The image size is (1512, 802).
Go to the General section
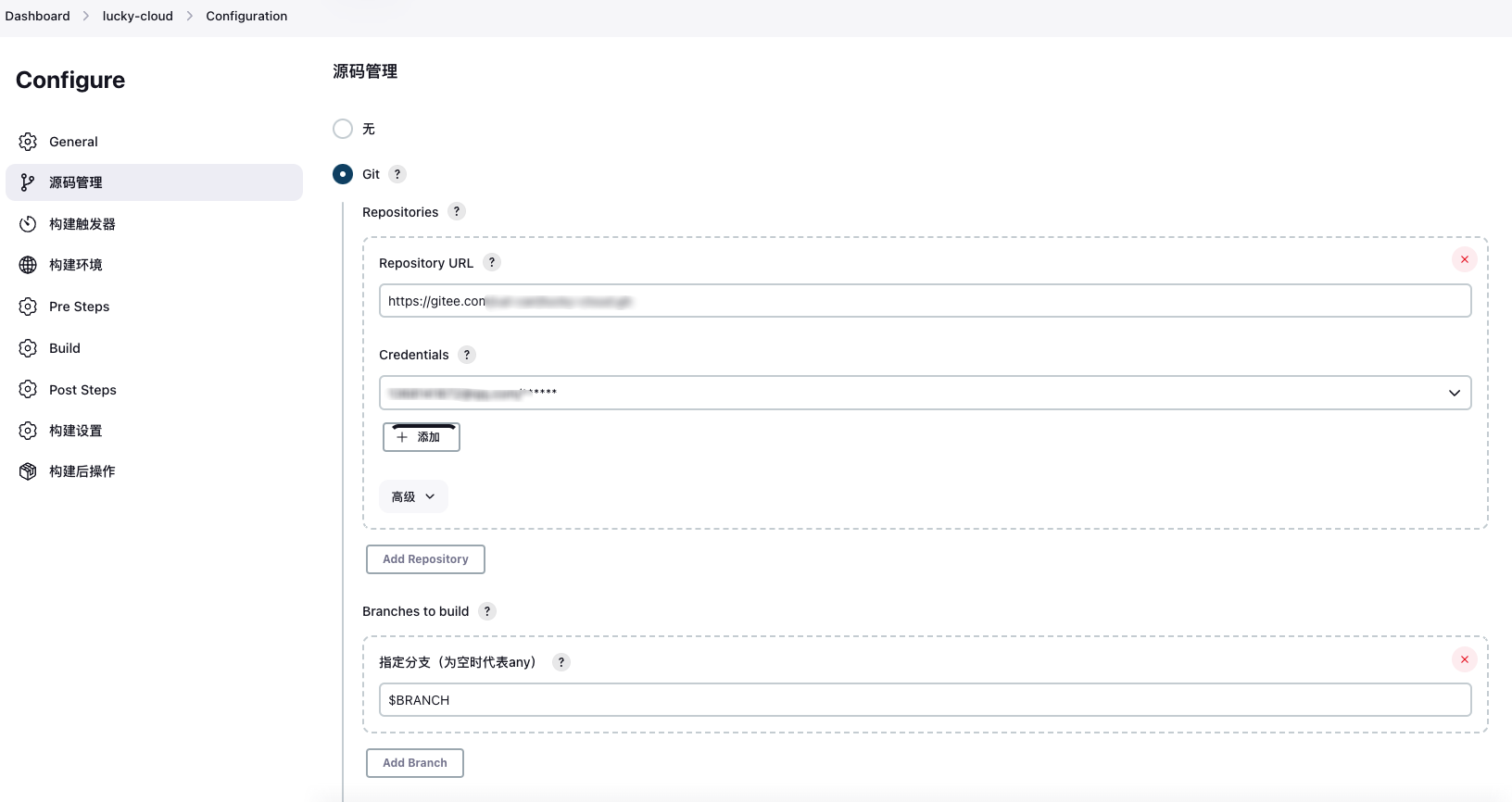click(x=154, y=142)
